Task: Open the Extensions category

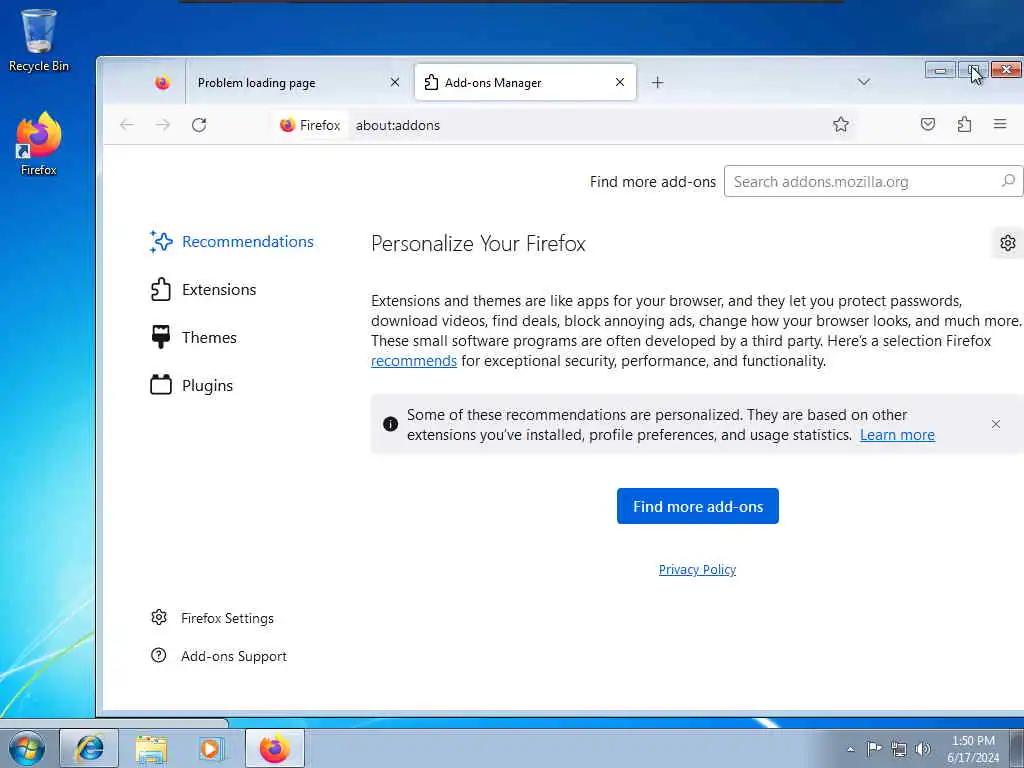Action: pos(203,289)
